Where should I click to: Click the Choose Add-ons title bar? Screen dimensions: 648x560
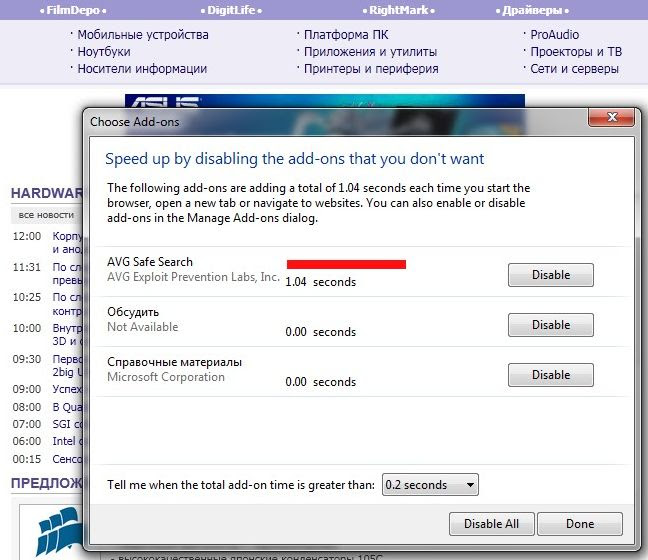click(337, 122)
